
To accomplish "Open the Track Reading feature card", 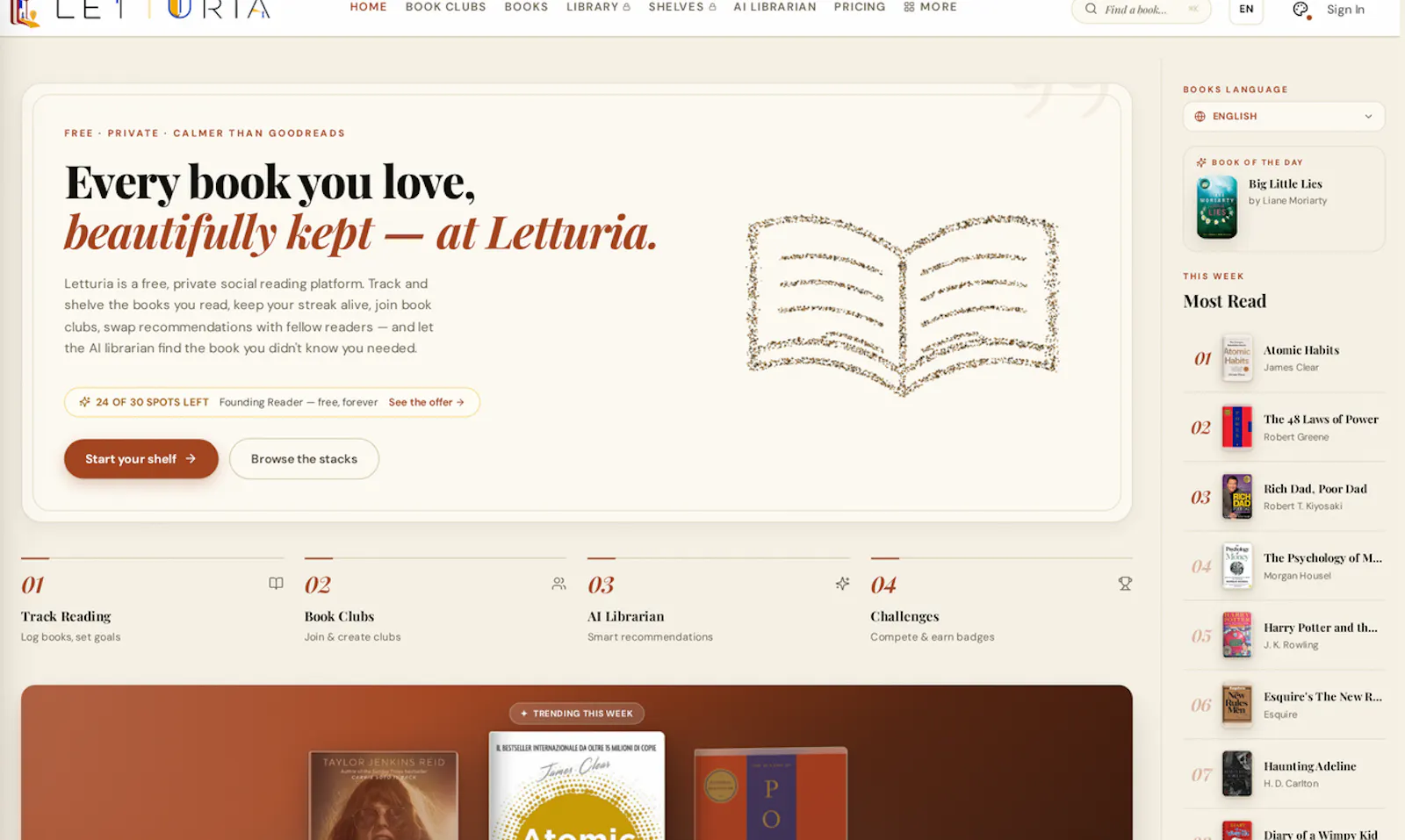I will (153, 602).
